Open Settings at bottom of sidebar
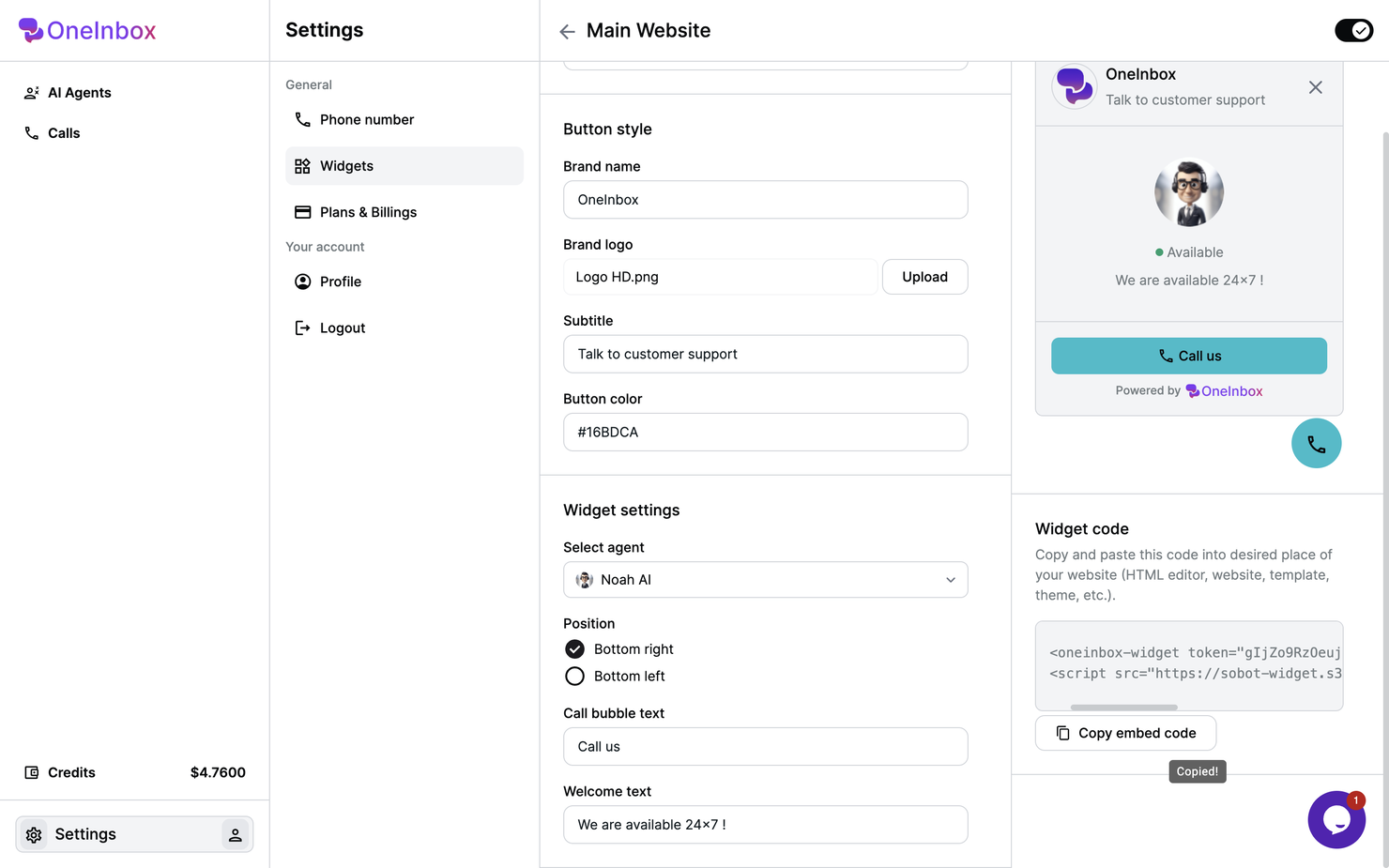The image size is (1389, 868). [134, 834]
